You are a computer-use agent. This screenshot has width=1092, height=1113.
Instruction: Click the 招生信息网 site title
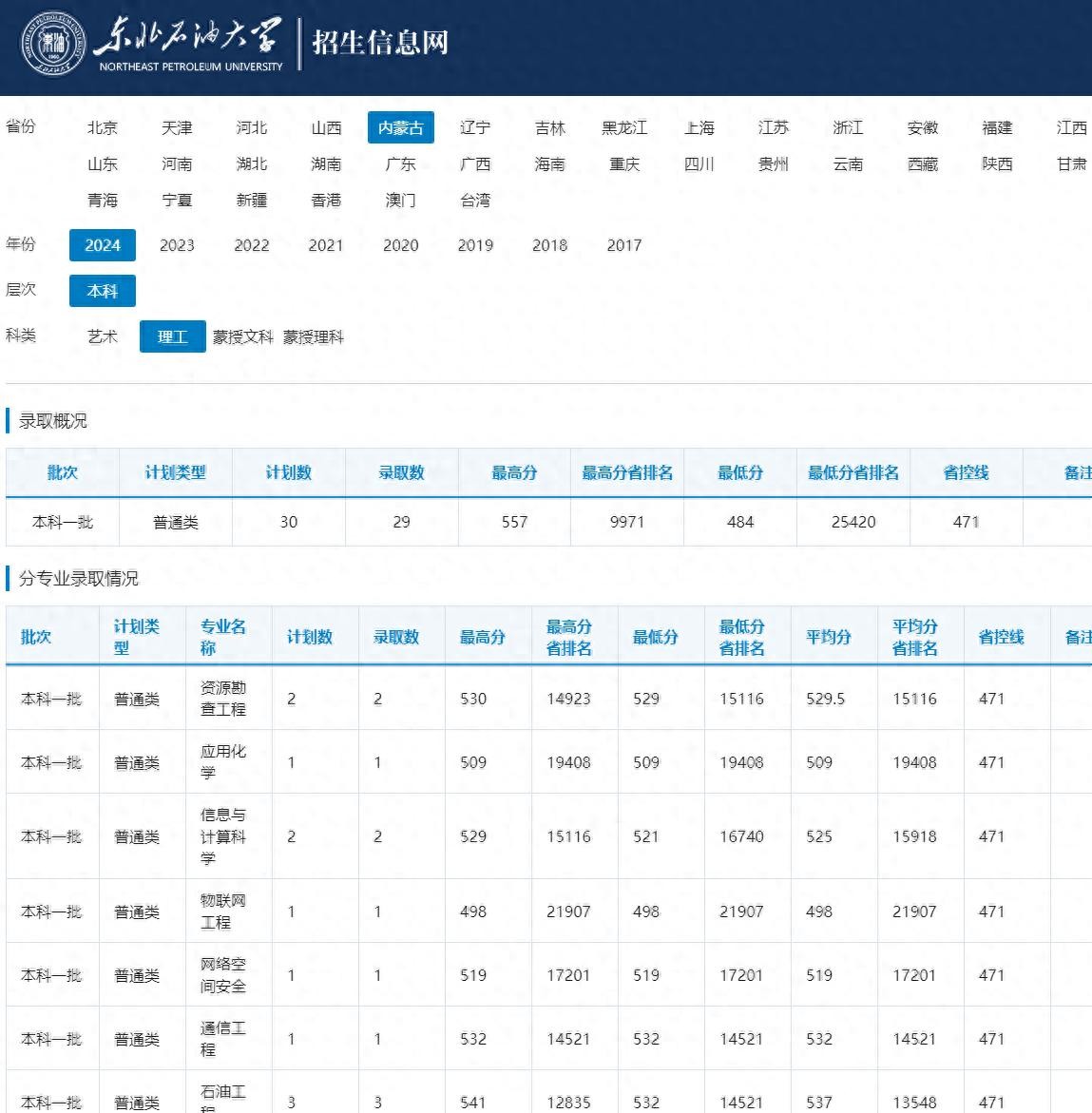point(379,43)
